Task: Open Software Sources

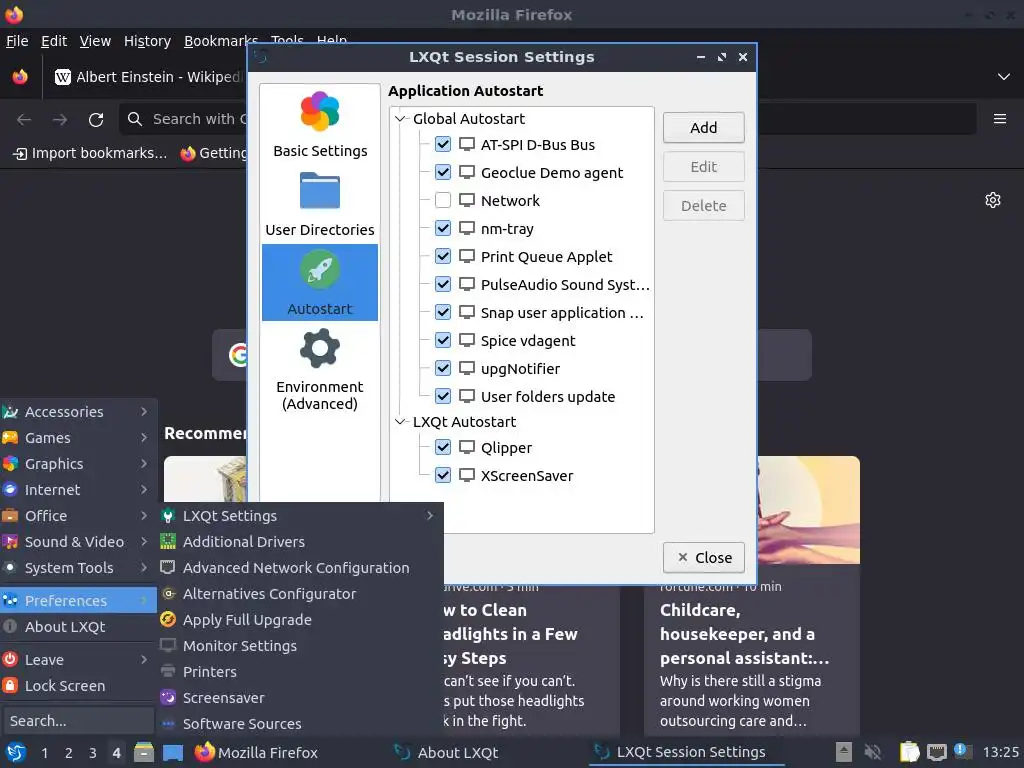Action: [300, 724]
